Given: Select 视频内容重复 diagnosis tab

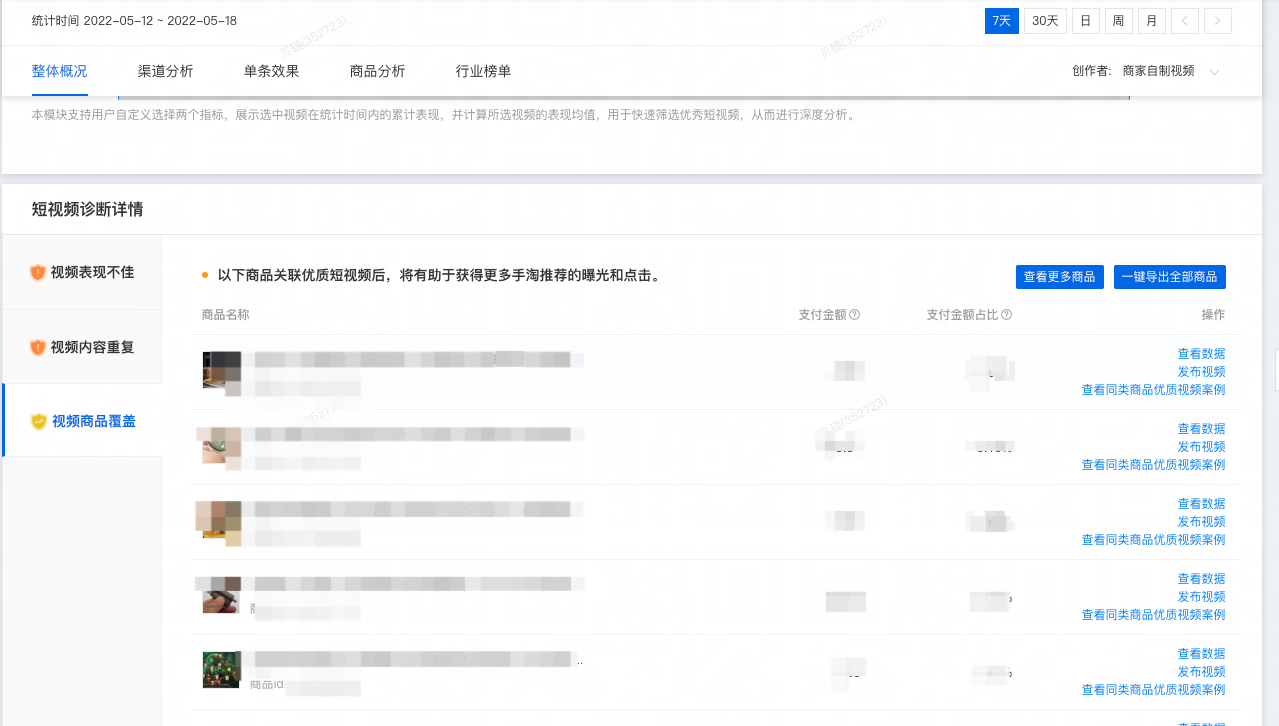Looking at the screenshot, I should tap(82, 347).
